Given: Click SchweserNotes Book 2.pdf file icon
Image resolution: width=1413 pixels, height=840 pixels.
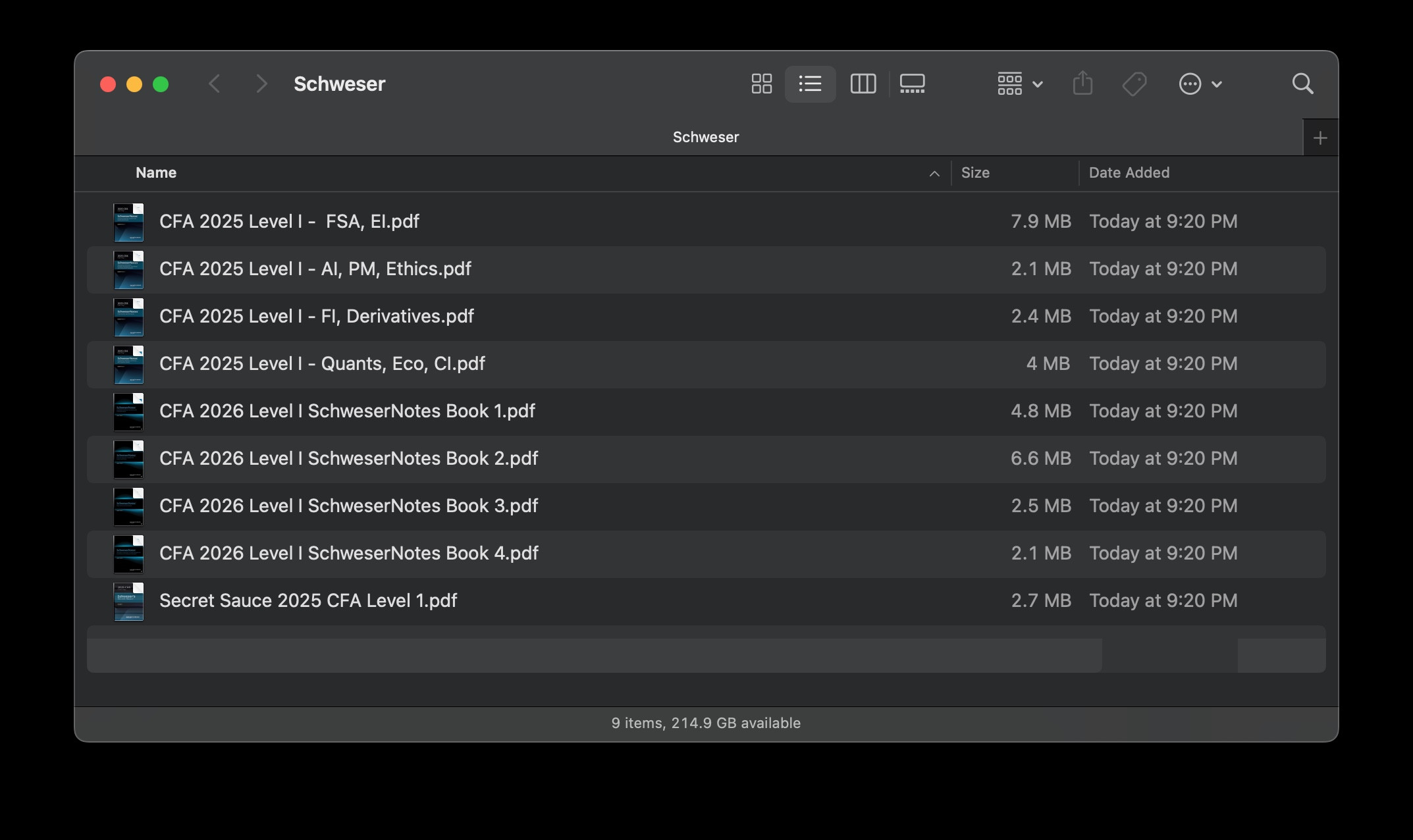Looking at the screenshot, I should pos(128,459).
